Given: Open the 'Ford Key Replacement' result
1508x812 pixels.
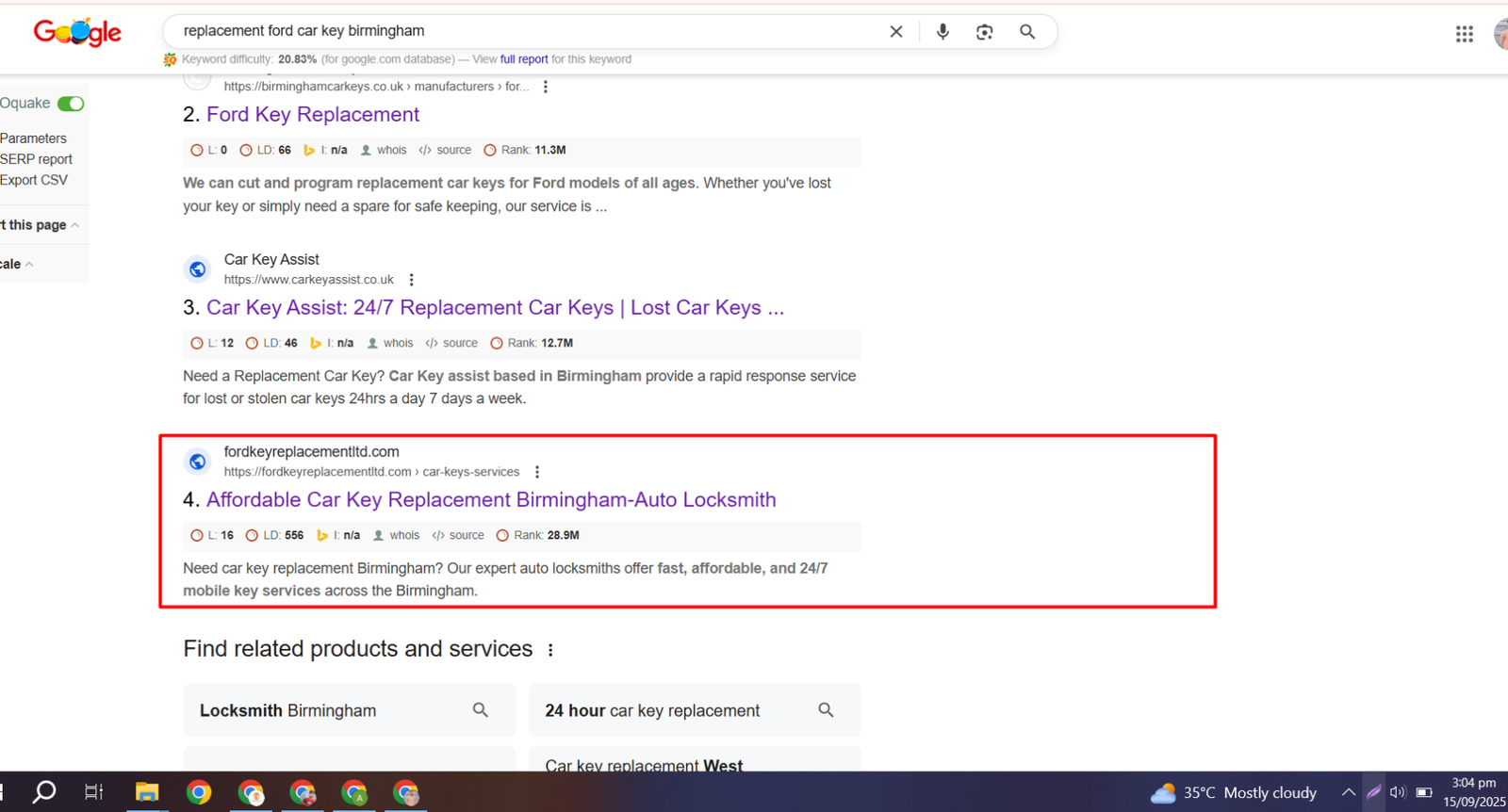Looking at the screenshot, I should [312, 115].
